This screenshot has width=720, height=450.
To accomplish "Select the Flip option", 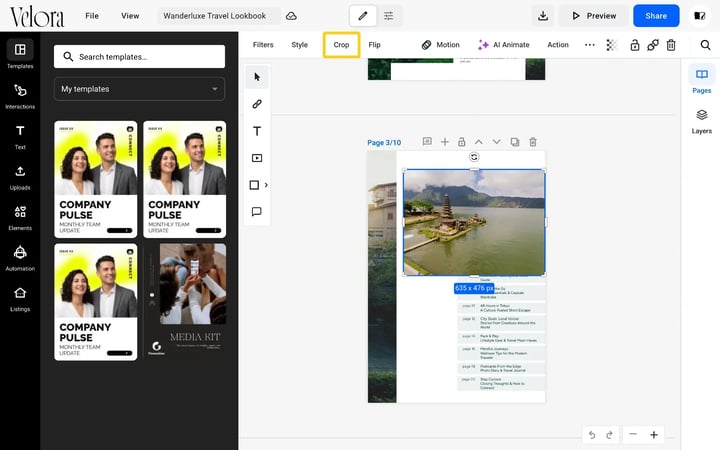I will point(374,45).
